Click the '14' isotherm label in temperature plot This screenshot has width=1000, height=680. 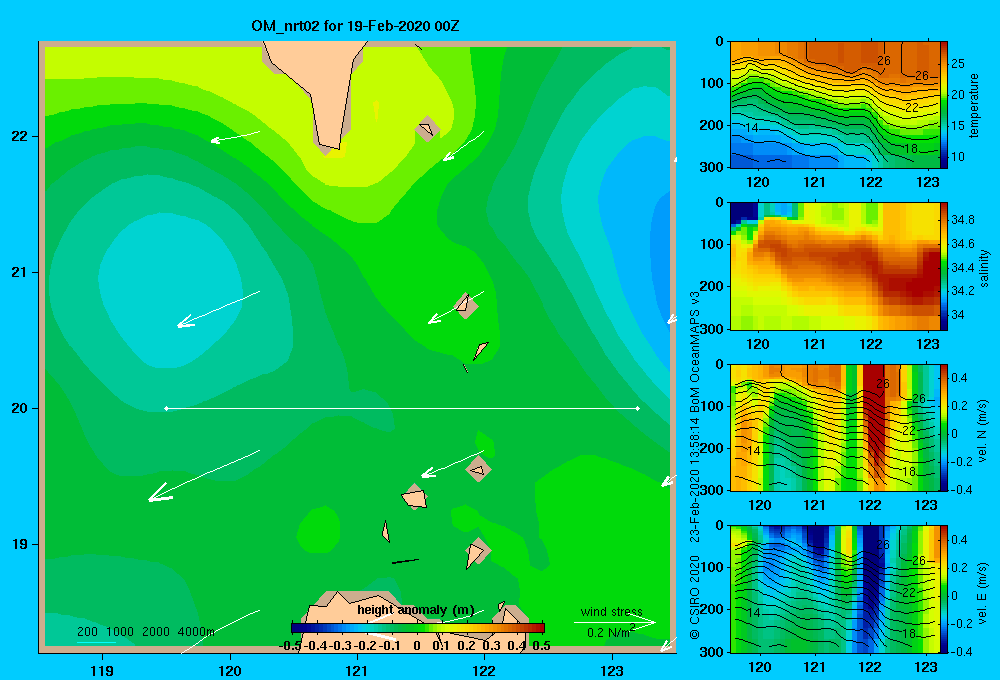[x=752, y=128]
